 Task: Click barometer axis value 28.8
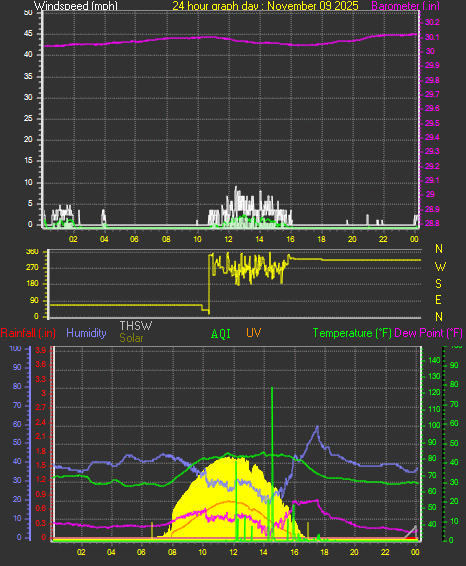tap(432, 223)
